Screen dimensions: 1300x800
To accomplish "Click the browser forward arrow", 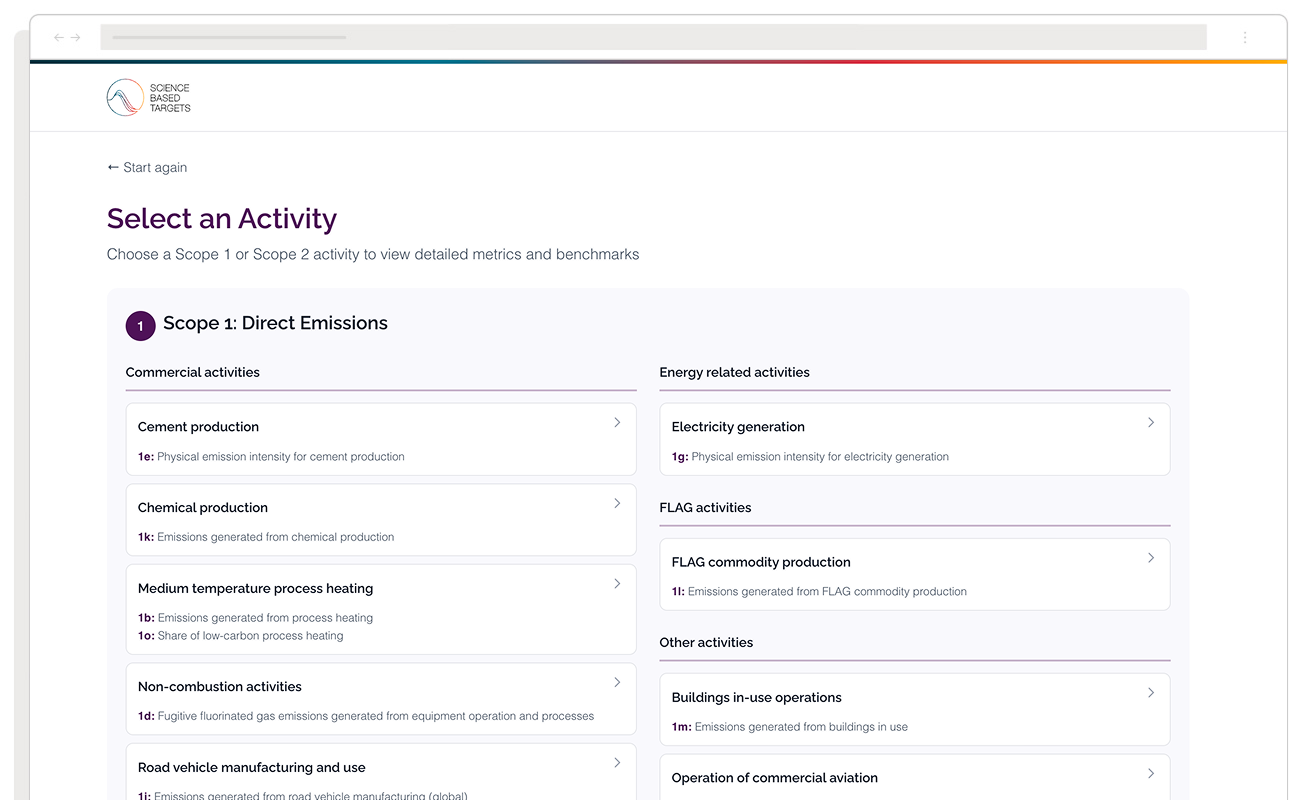I will tap(75, 38).
